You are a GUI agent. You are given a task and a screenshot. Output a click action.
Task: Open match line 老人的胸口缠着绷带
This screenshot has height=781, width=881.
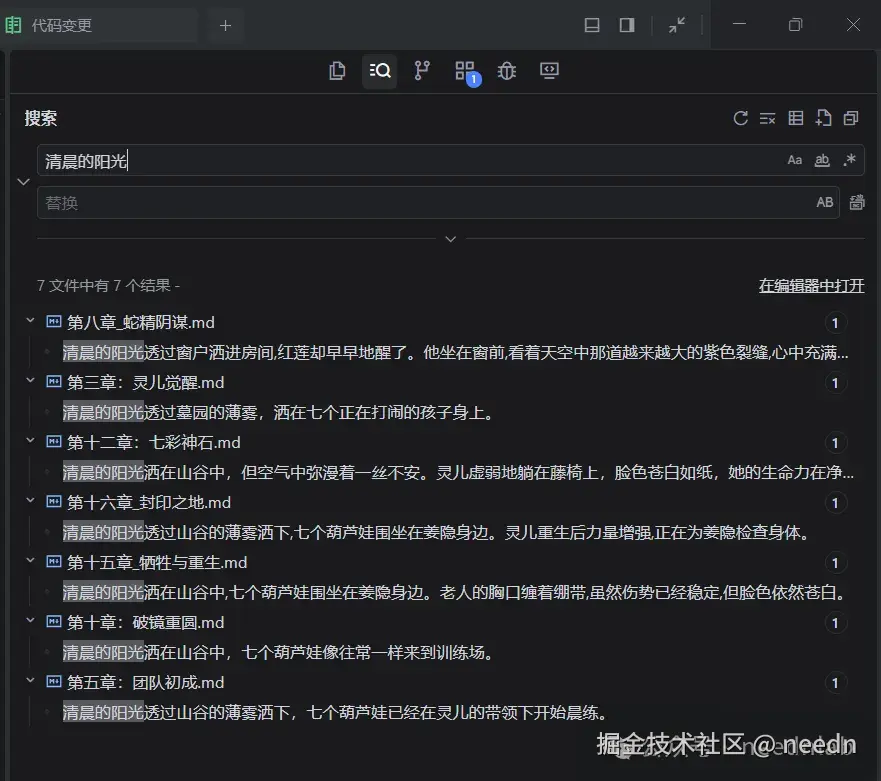455,592
